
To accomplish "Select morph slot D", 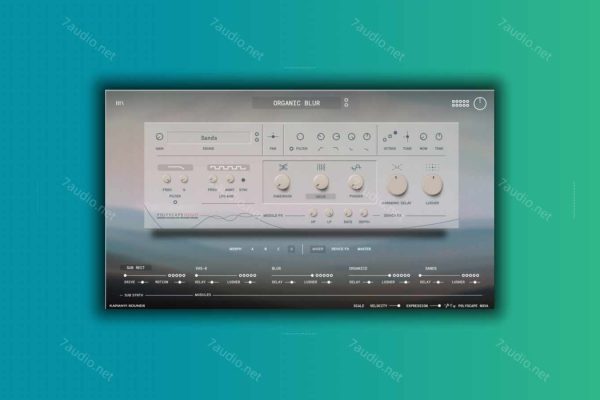I will click(x=292, y=249).
